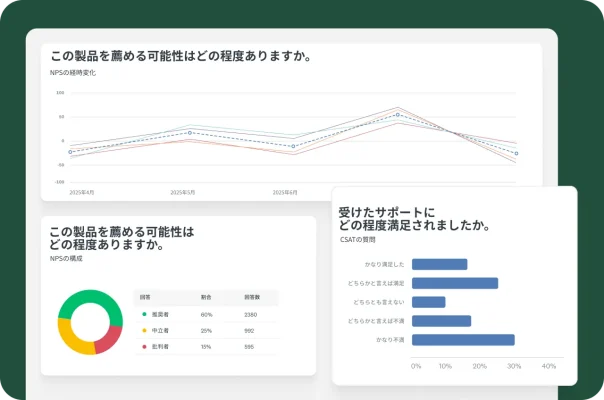The image size is (604, 400).
Task: Click the 40% tick on CSAT axis
Action: pyautogui.click(x=549, y=366)
